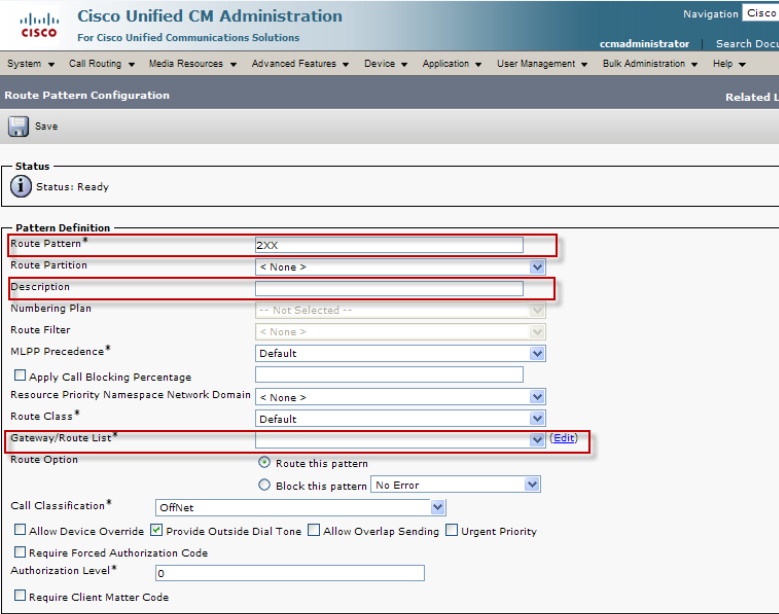The height and width of the screenshot is (614, 779).
Task: Enable Allow Overlap Sending checkbox
Action: (x=313, y=530)
